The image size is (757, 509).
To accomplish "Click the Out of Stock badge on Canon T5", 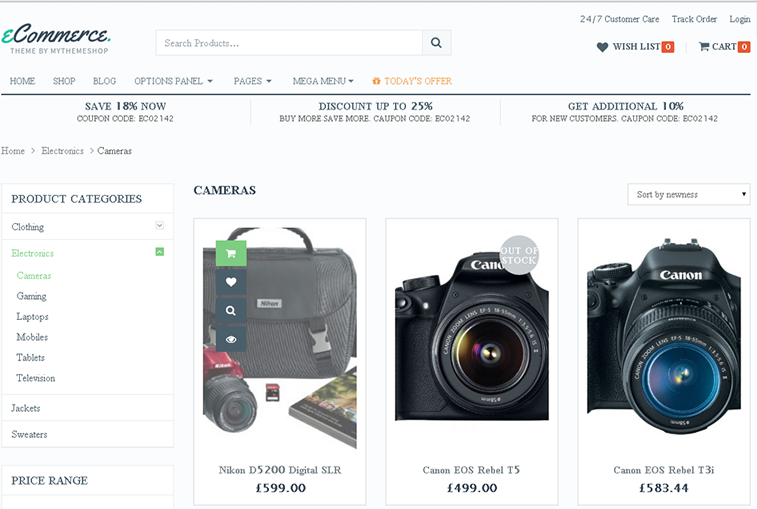I will pos(519,255).
